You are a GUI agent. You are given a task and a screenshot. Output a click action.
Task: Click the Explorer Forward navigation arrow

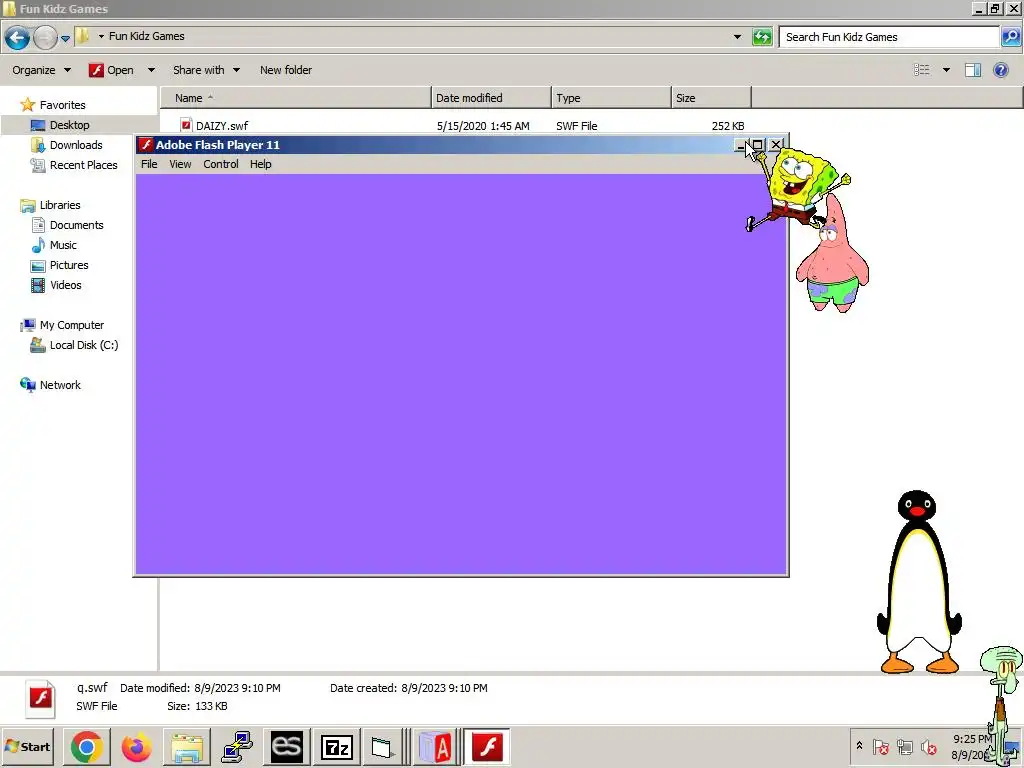coord(45,37)
